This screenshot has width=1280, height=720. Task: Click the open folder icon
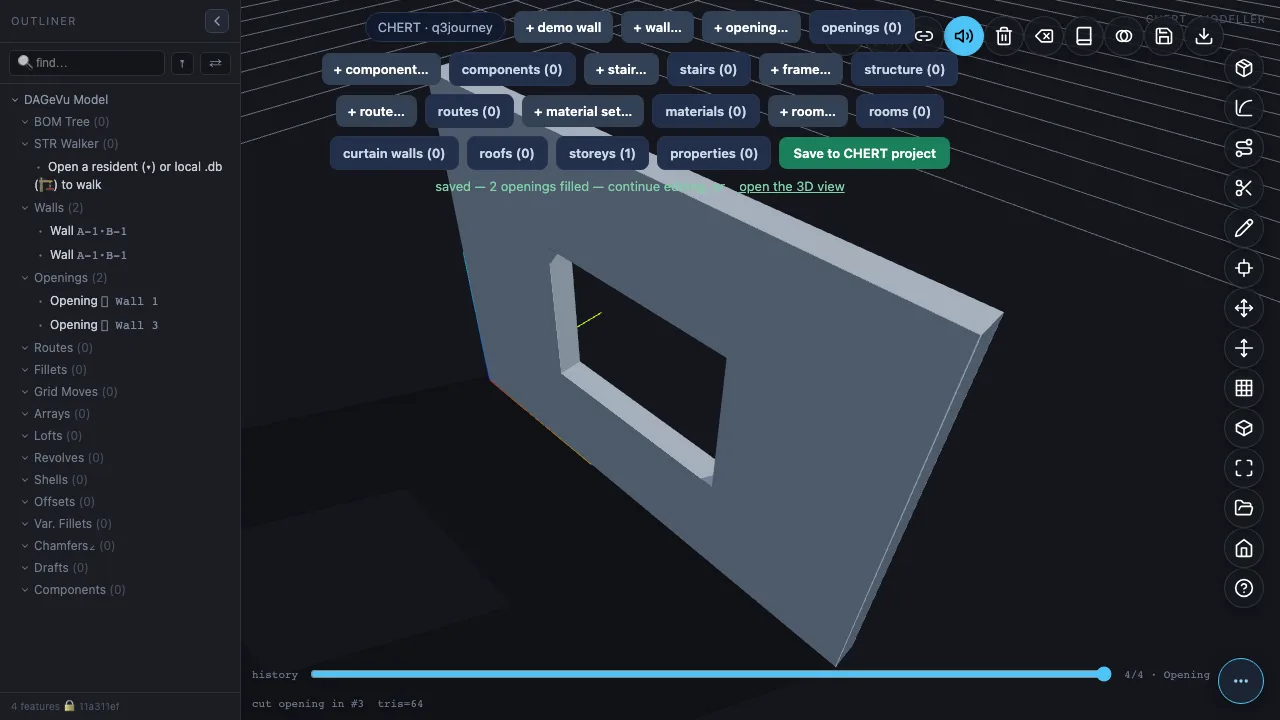[1244, 508]
